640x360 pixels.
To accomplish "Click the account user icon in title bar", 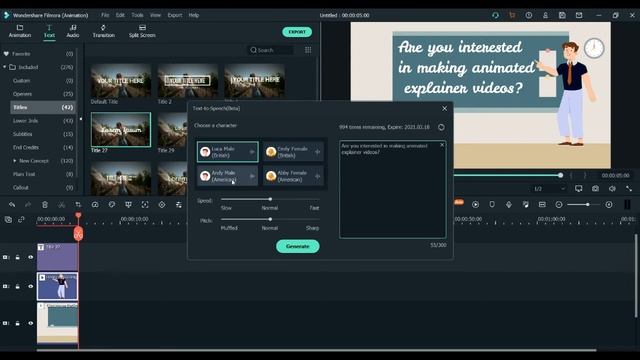I will coord(545,15).
